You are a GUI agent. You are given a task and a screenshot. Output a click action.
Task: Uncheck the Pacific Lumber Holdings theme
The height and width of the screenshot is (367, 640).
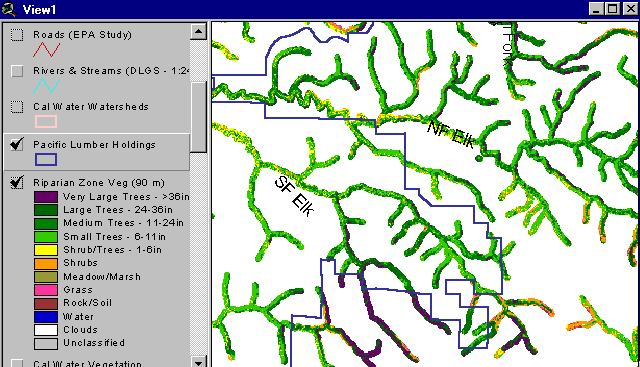[17, 144]
